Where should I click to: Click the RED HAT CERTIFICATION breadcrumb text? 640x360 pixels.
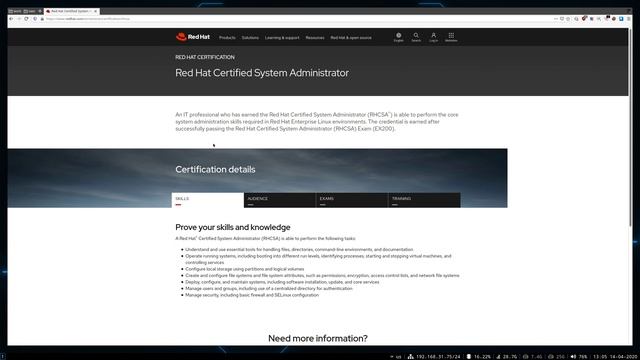point(205,57)
